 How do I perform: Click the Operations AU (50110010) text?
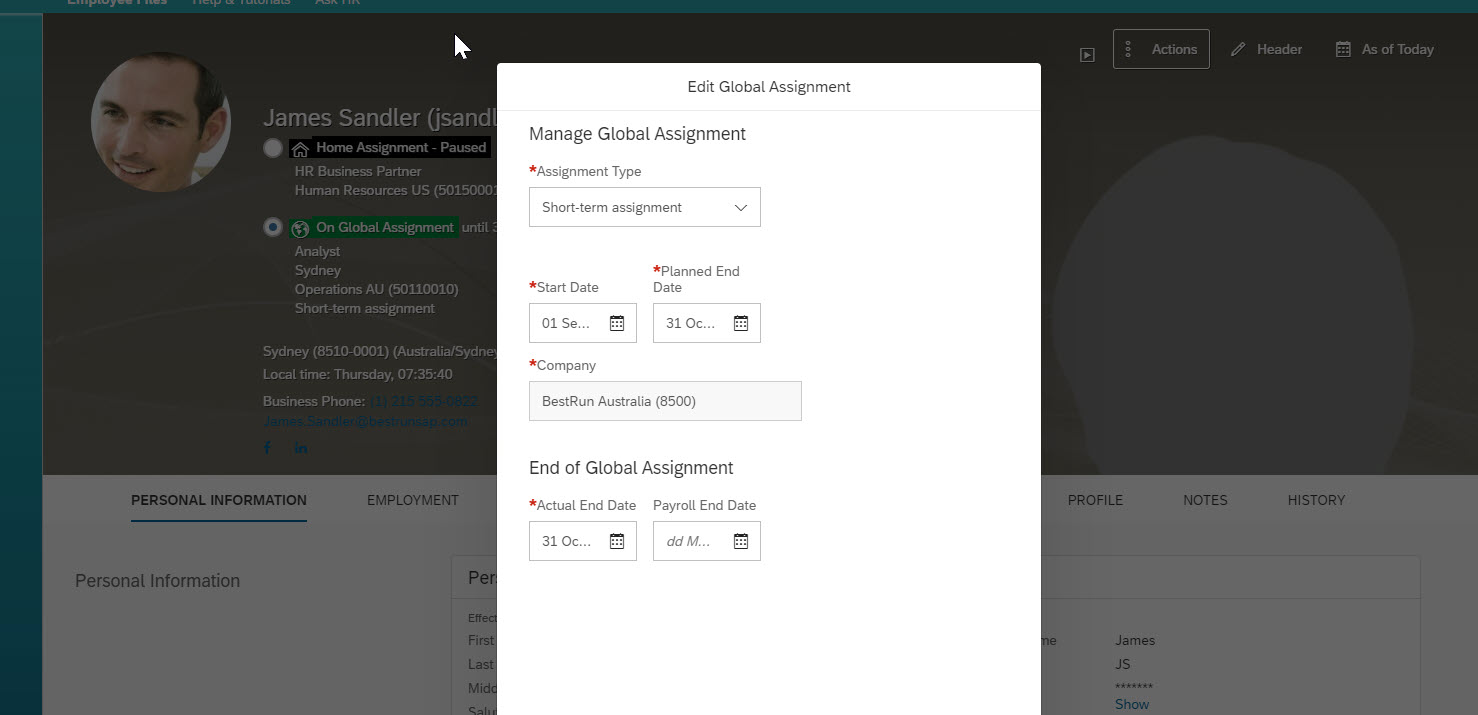376,289
